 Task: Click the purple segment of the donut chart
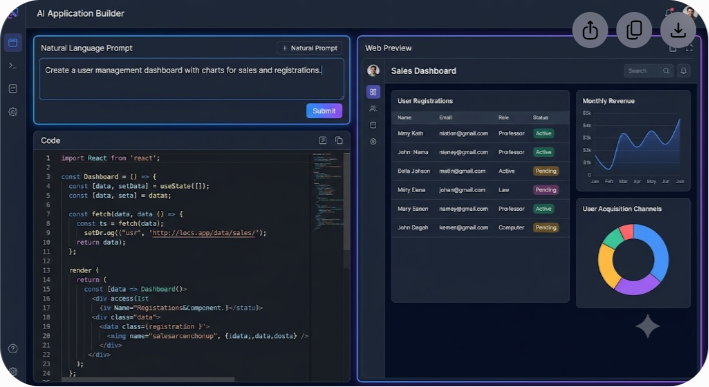[637, 286]
